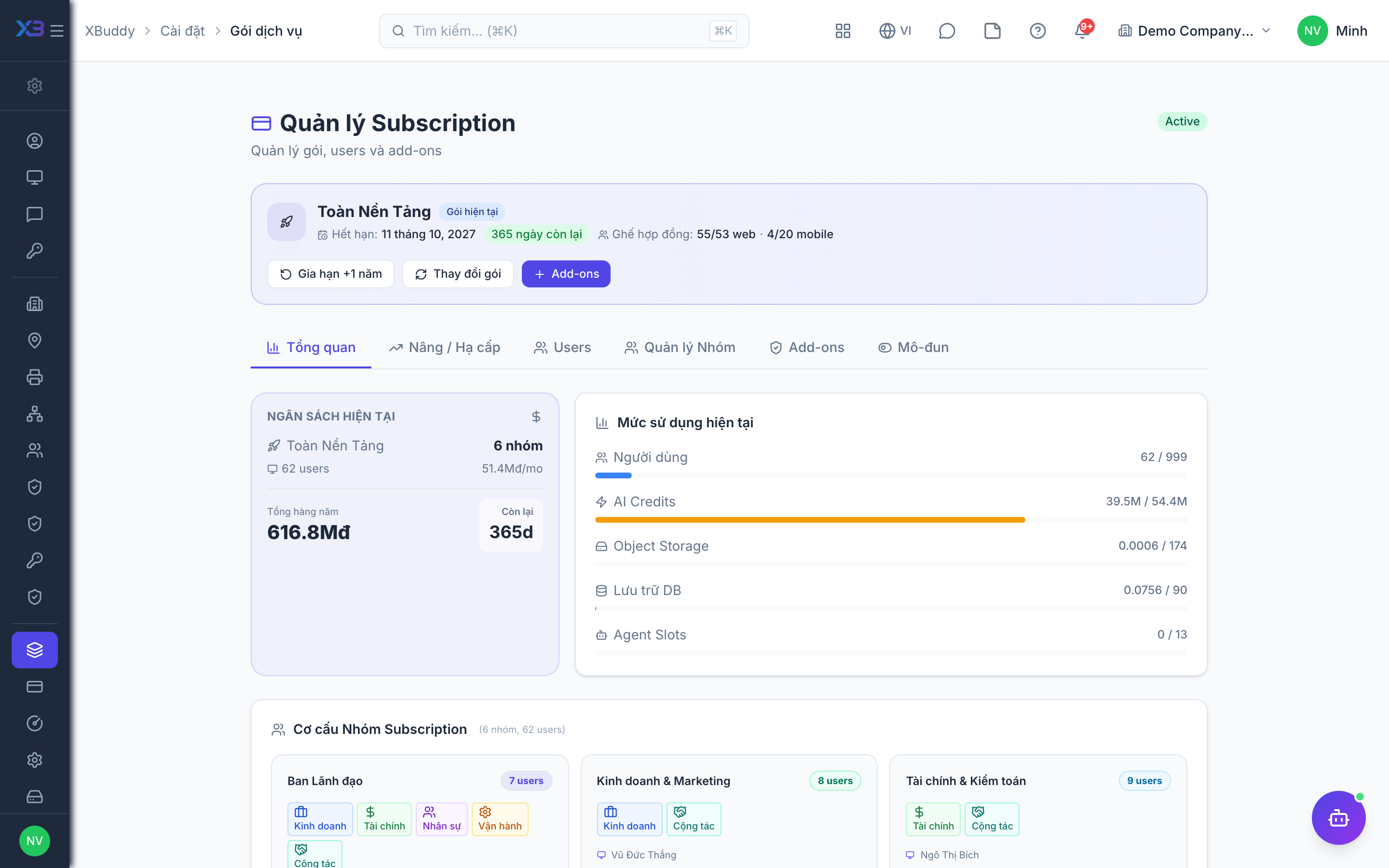Select the active layers icon in sidebar
Image resolution: width=1389 pixels, height=868 pixels.
click(34, 650)
